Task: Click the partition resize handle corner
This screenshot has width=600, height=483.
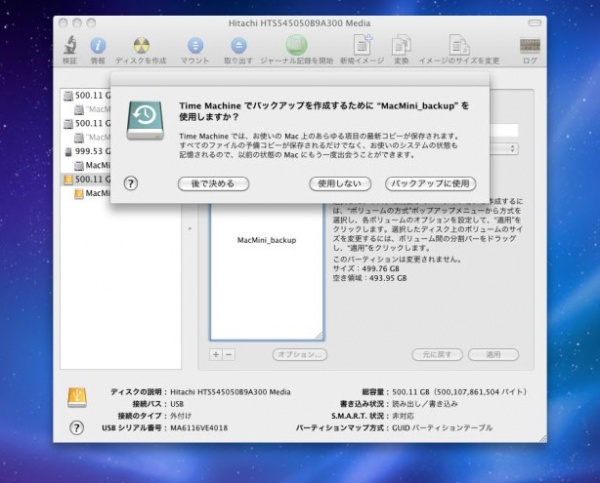Action: tap(319, 336)
